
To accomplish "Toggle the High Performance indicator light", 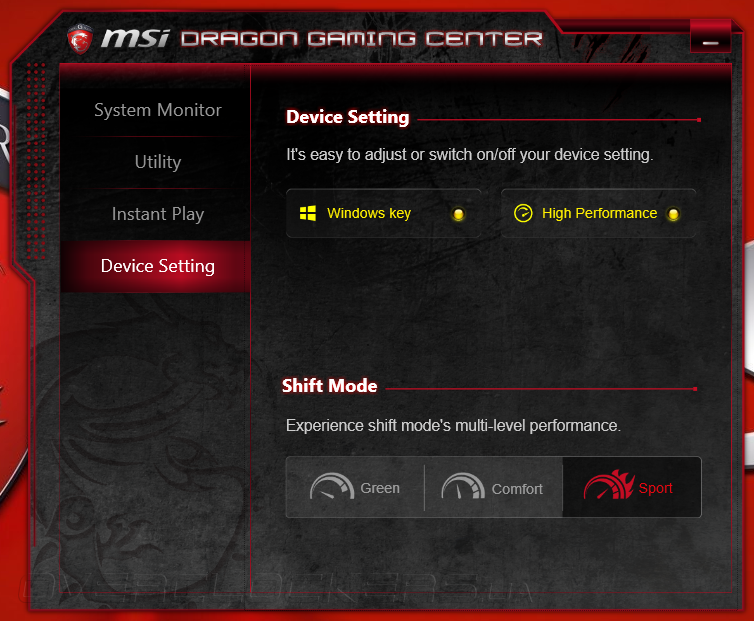I will point(673,214).
